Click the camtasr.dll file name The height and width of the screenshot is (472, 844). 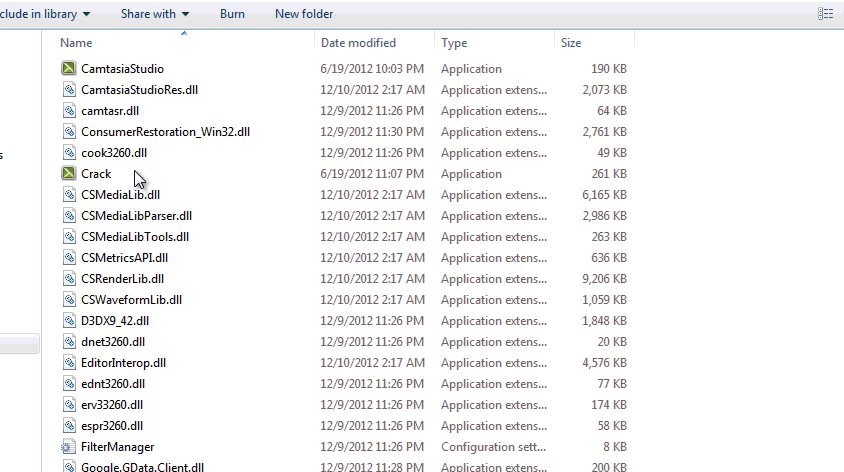[110, 111]
